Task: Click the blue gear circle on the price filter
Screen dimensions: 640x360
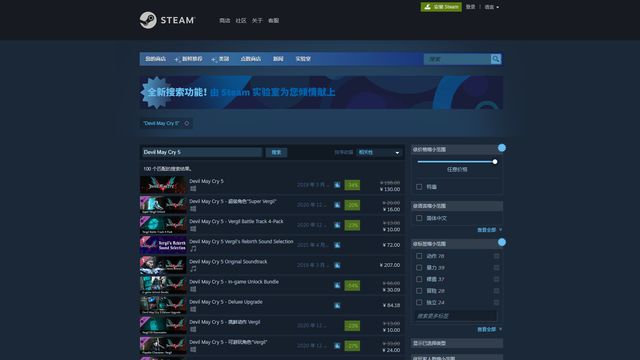Action: coord(502,148)
